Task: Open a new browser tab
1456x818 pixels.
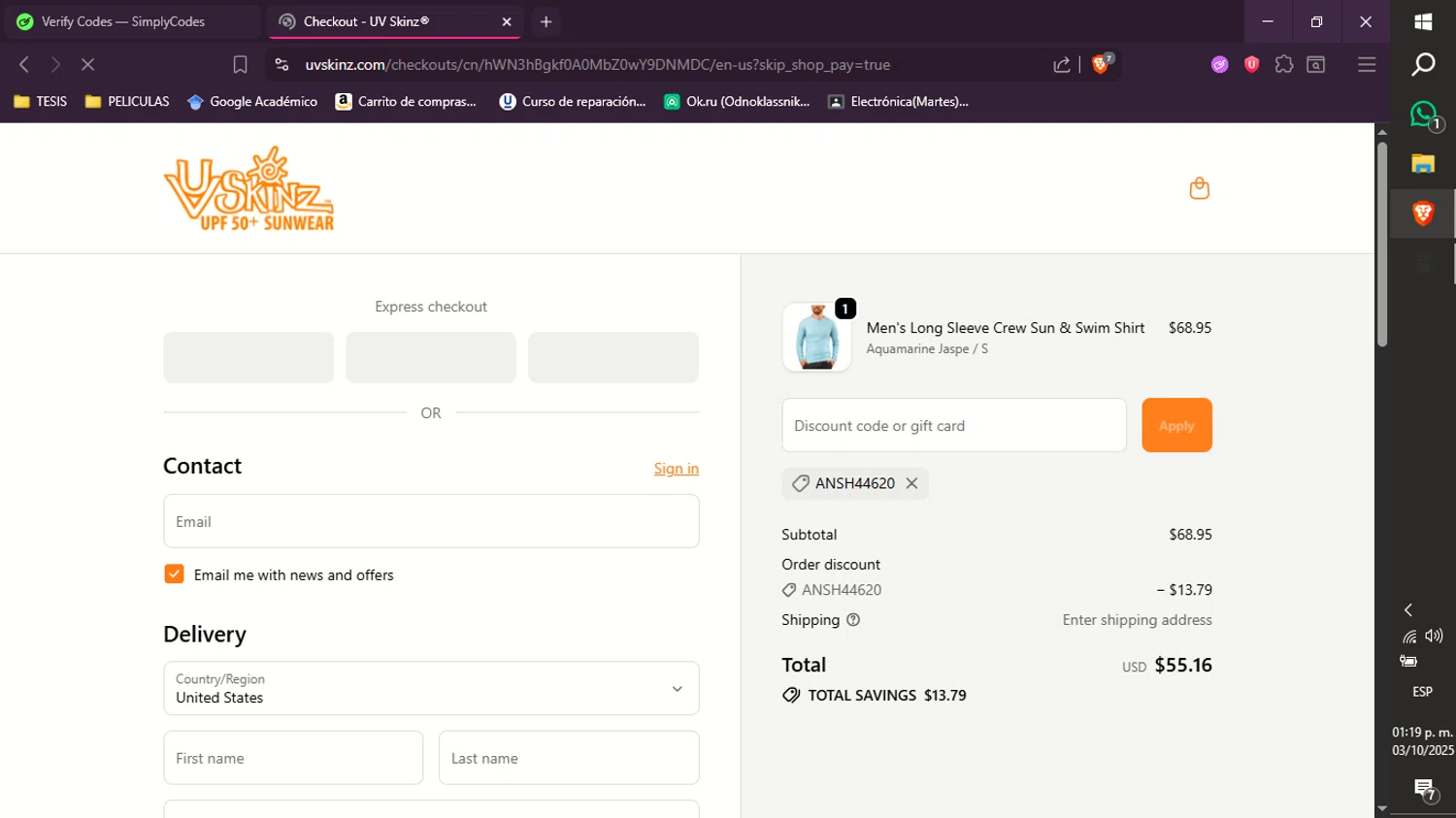Action: tap(546, 21)
